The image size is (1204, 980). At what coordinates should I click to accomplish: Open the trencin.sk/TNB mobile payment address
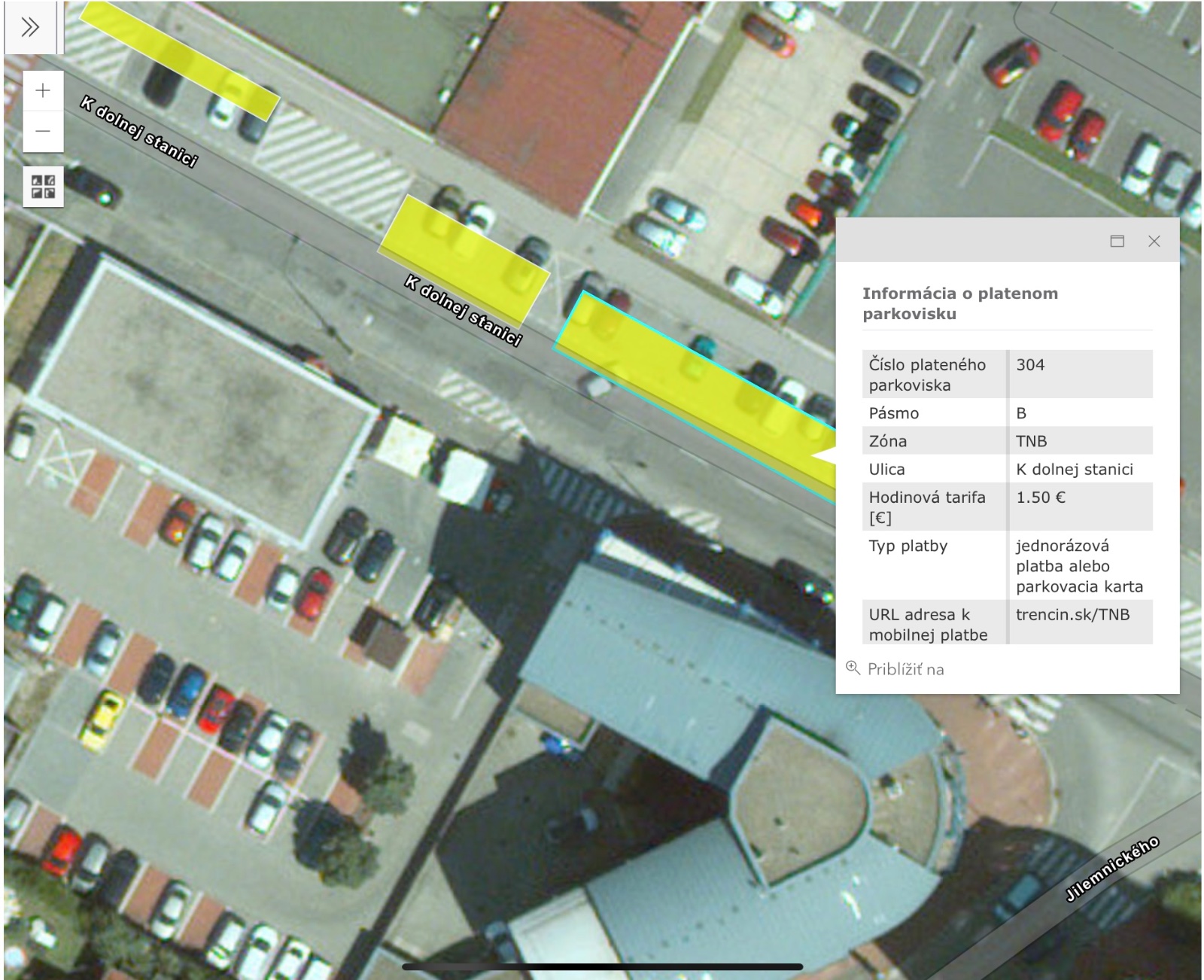tap(1072, 614)
